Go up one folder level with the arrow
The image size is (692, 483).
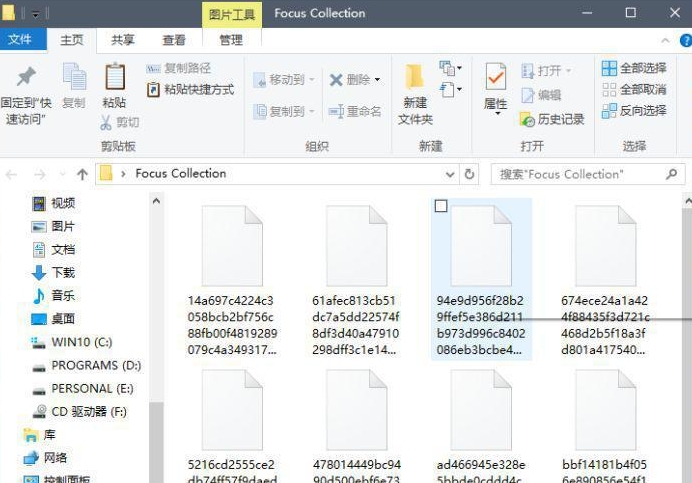pyautogui.click(x=82, y=175)
